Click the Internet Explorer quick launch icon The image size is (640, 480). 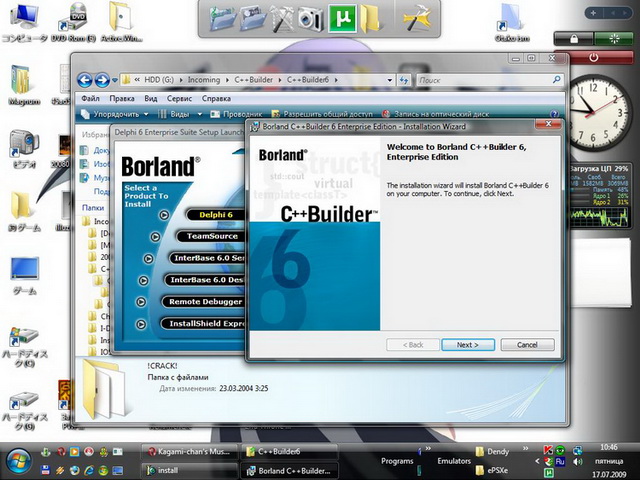click(x=88, y=471)
